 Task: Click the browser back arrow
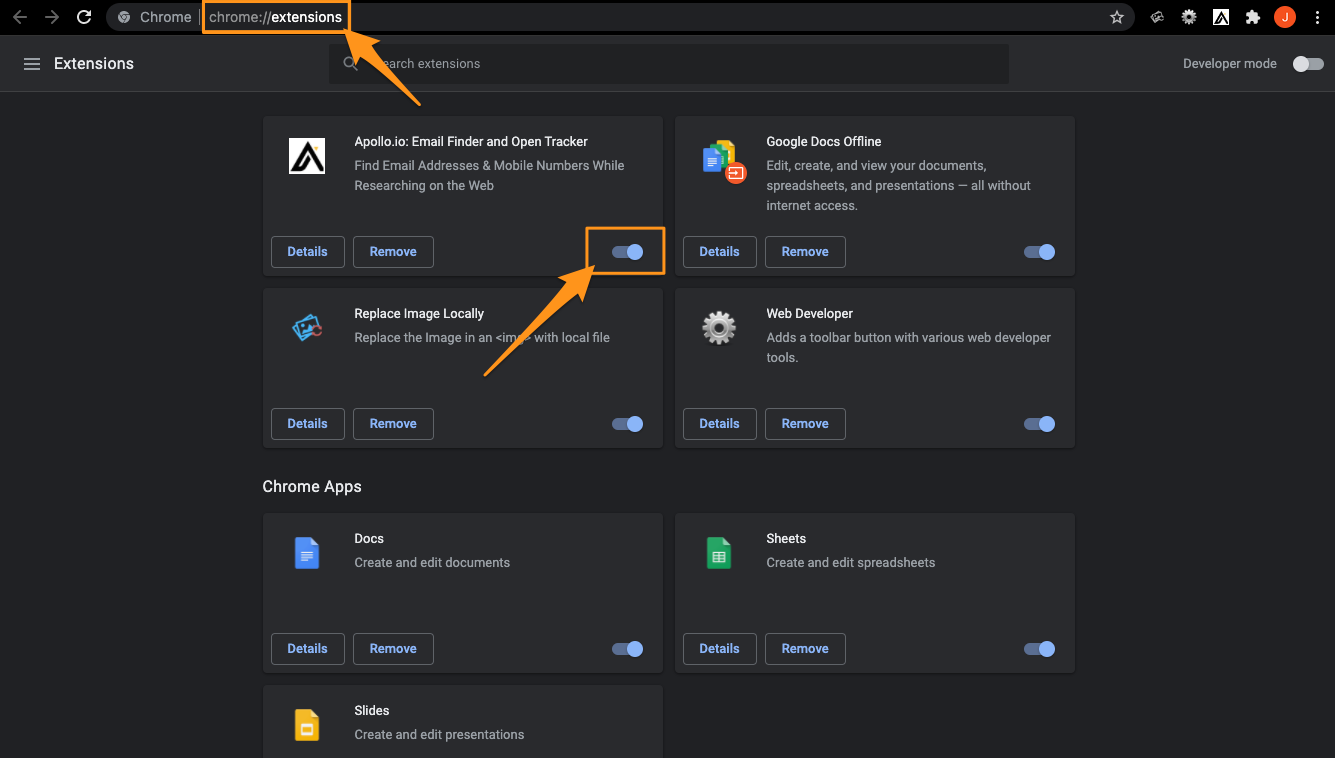(20, 17)
